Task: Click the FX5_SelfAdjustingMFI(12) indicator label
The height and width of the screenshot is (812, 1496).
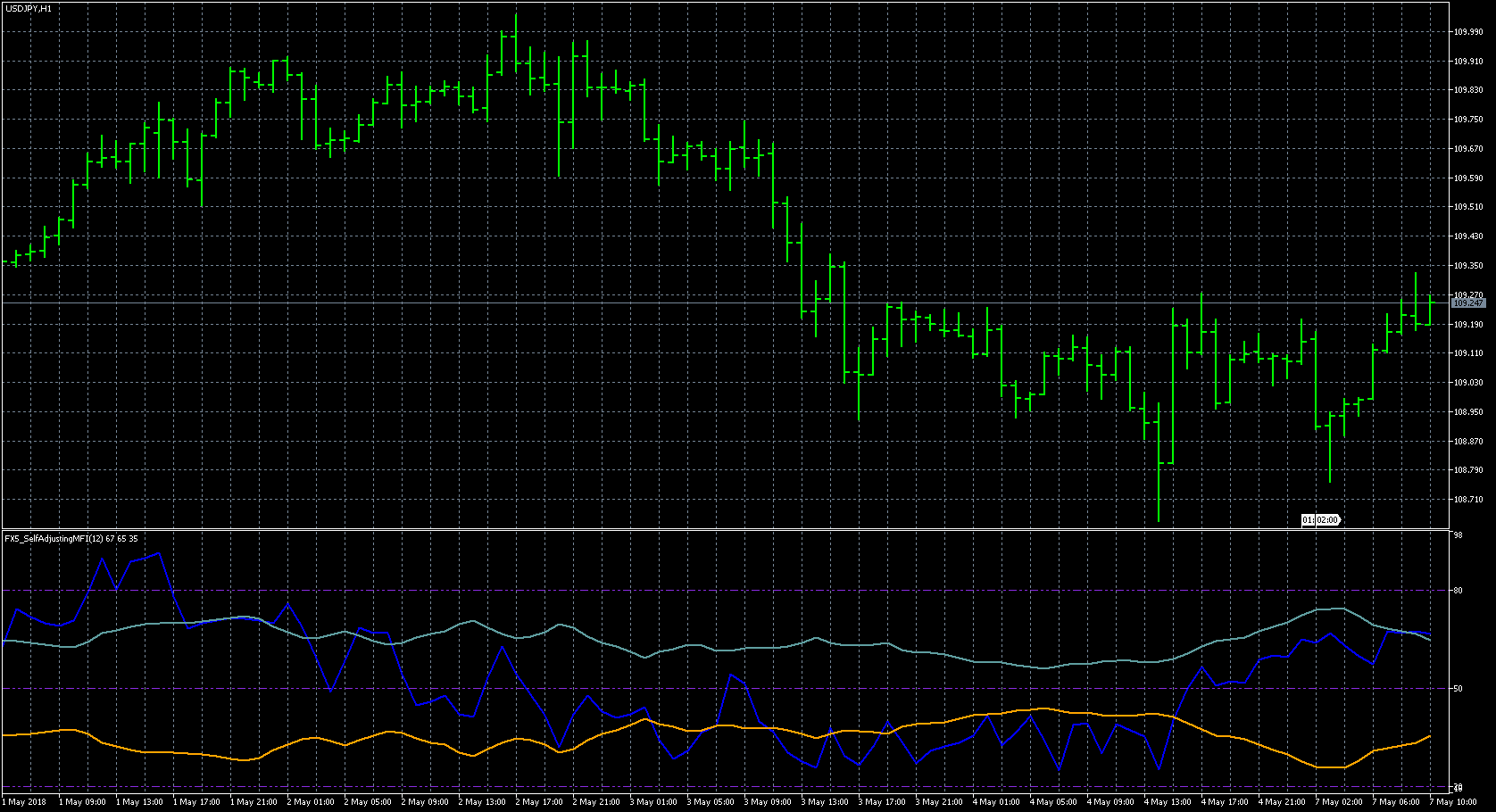Action: [x=71, y=539]
